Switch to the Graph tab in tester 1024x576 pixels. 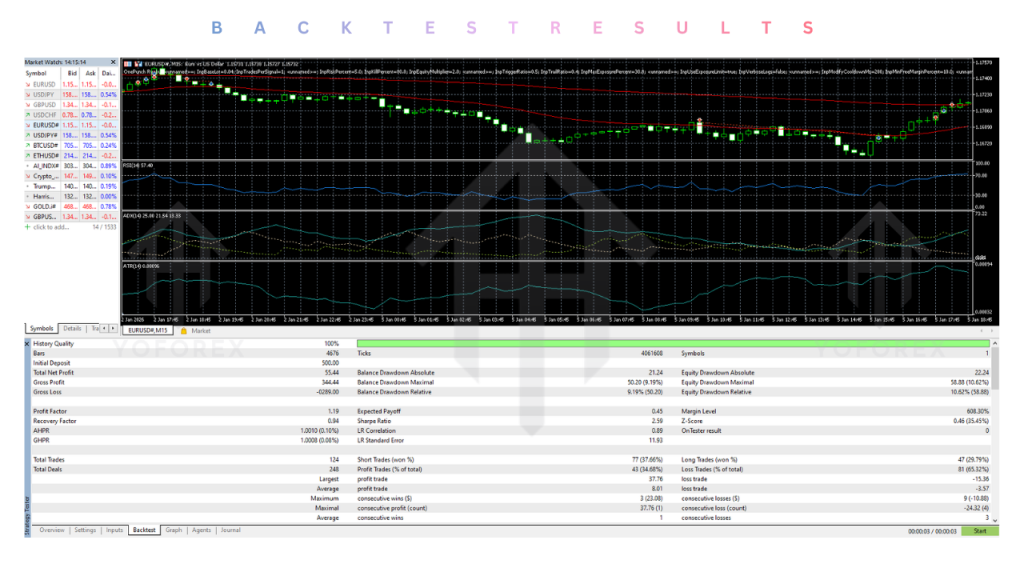point(174,530)
